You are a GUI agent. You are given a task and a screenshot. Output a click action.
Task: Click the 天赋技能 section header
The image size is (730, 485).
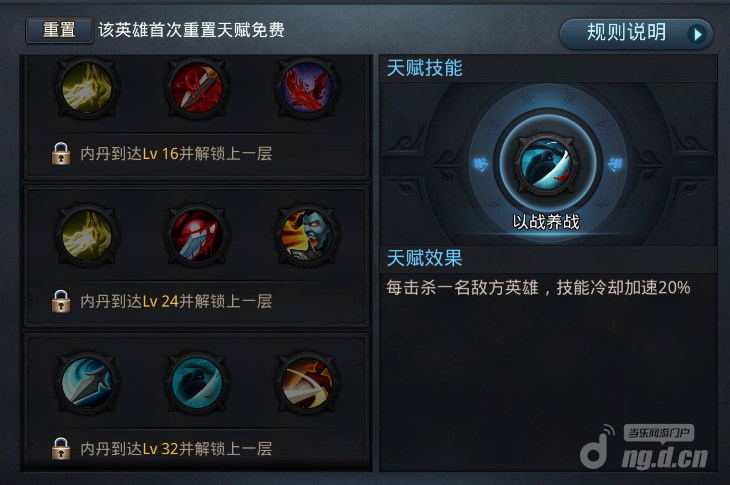[x=425, y=68]
